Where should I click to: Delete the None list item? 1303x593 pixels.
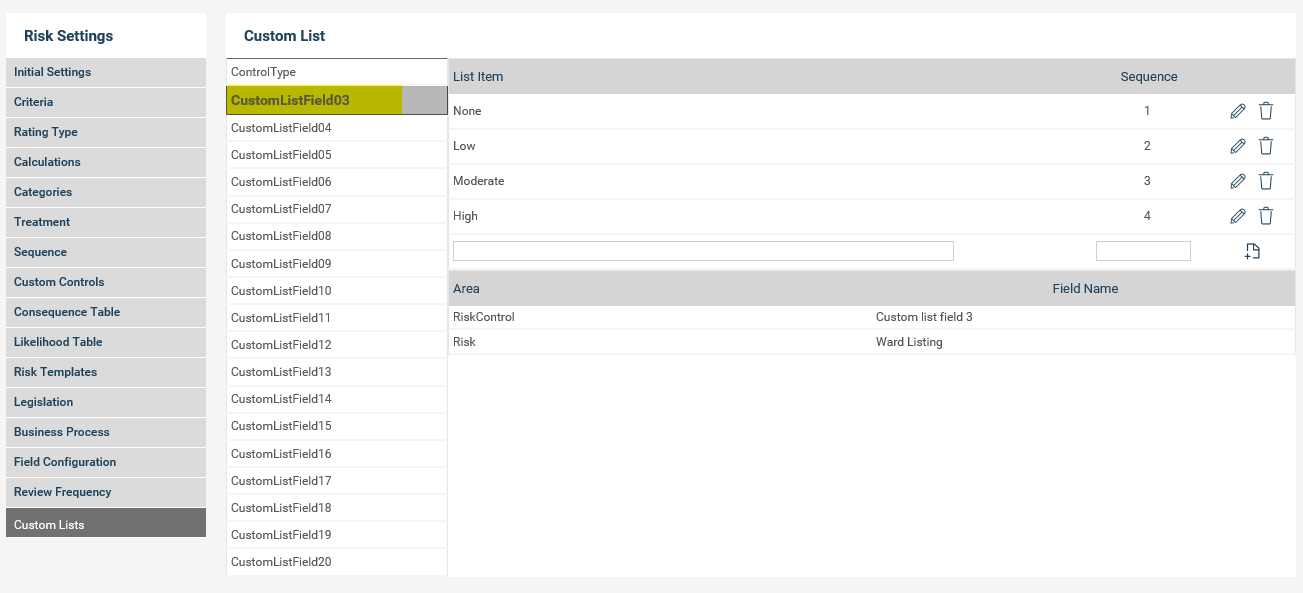[1265, 112]
